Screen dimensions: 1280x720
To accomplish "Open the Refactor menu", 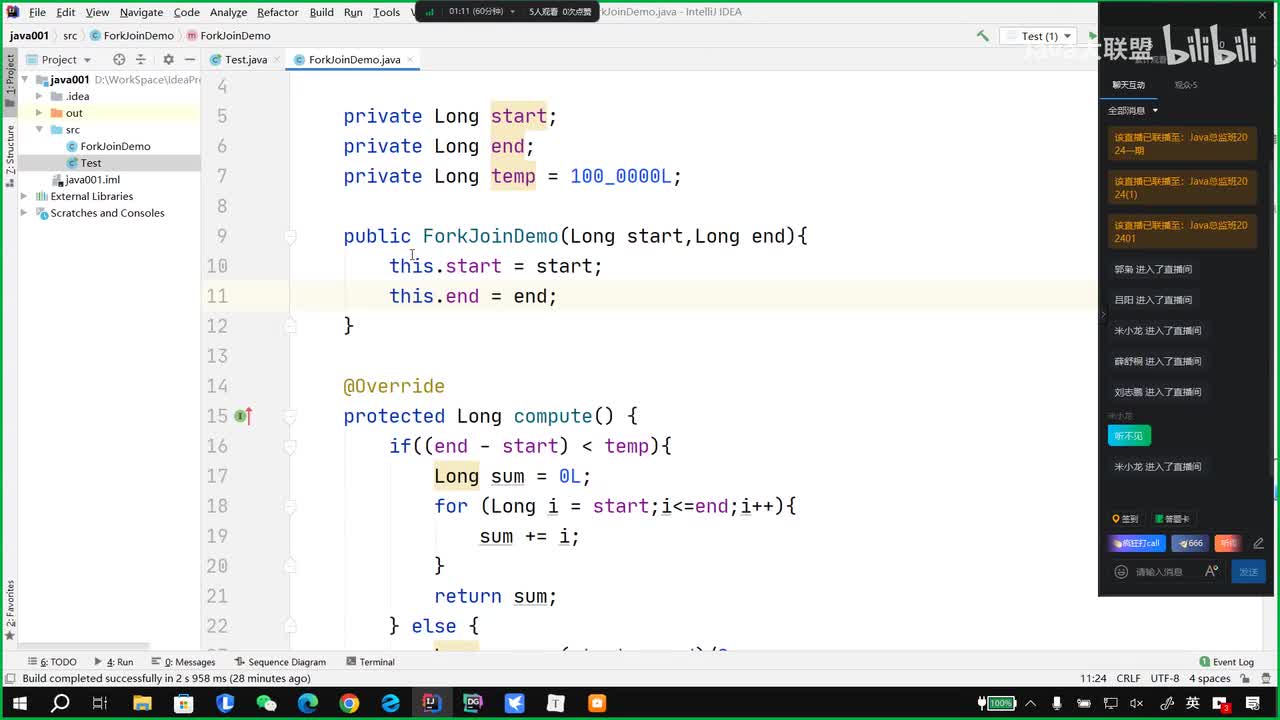I will (x=278, y=12).
